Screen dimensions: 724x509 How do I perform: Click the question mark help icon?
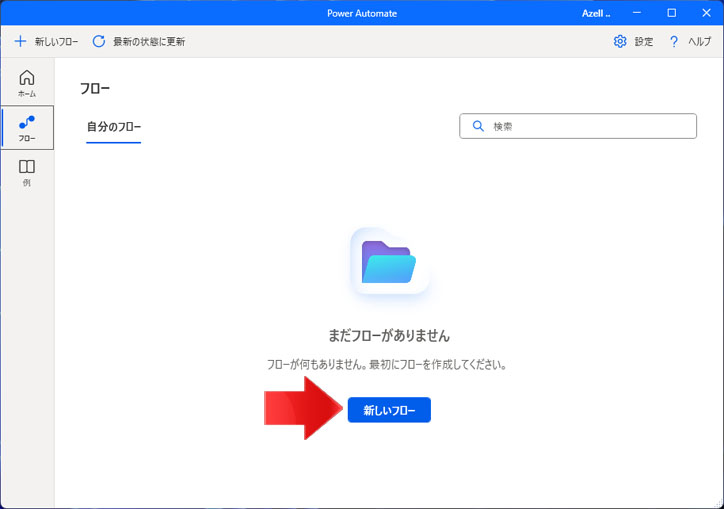[x=674, y=41]
